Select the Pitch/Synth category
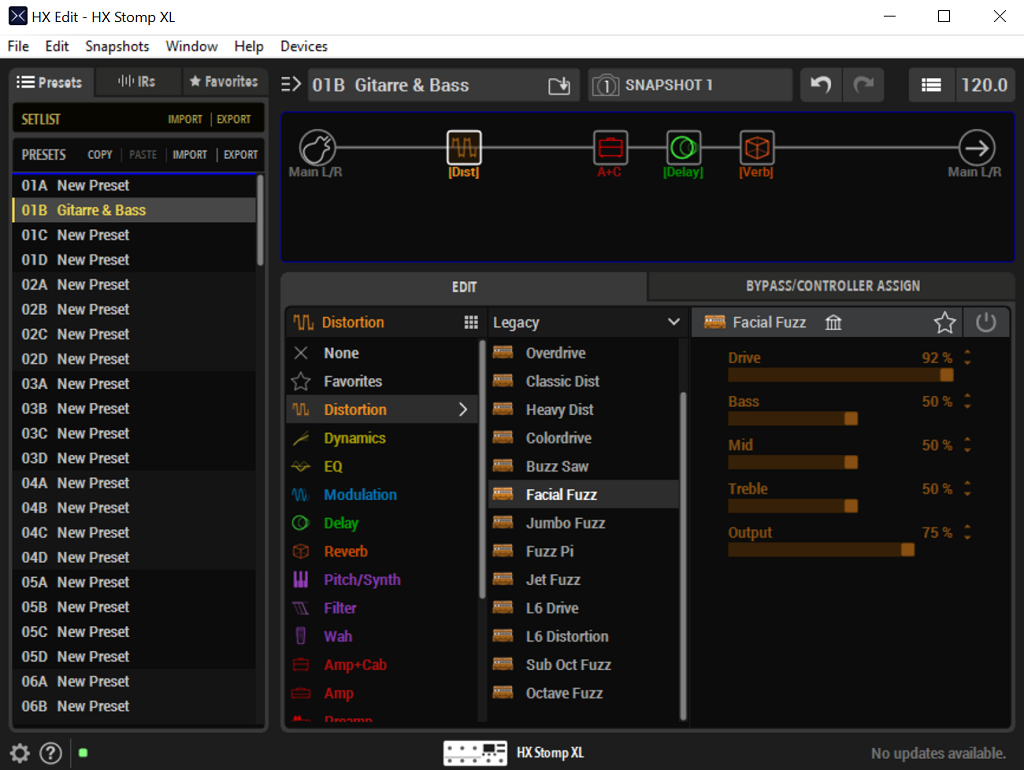The width and height of the screenshot is (1024, 770). tap(383, 580)
